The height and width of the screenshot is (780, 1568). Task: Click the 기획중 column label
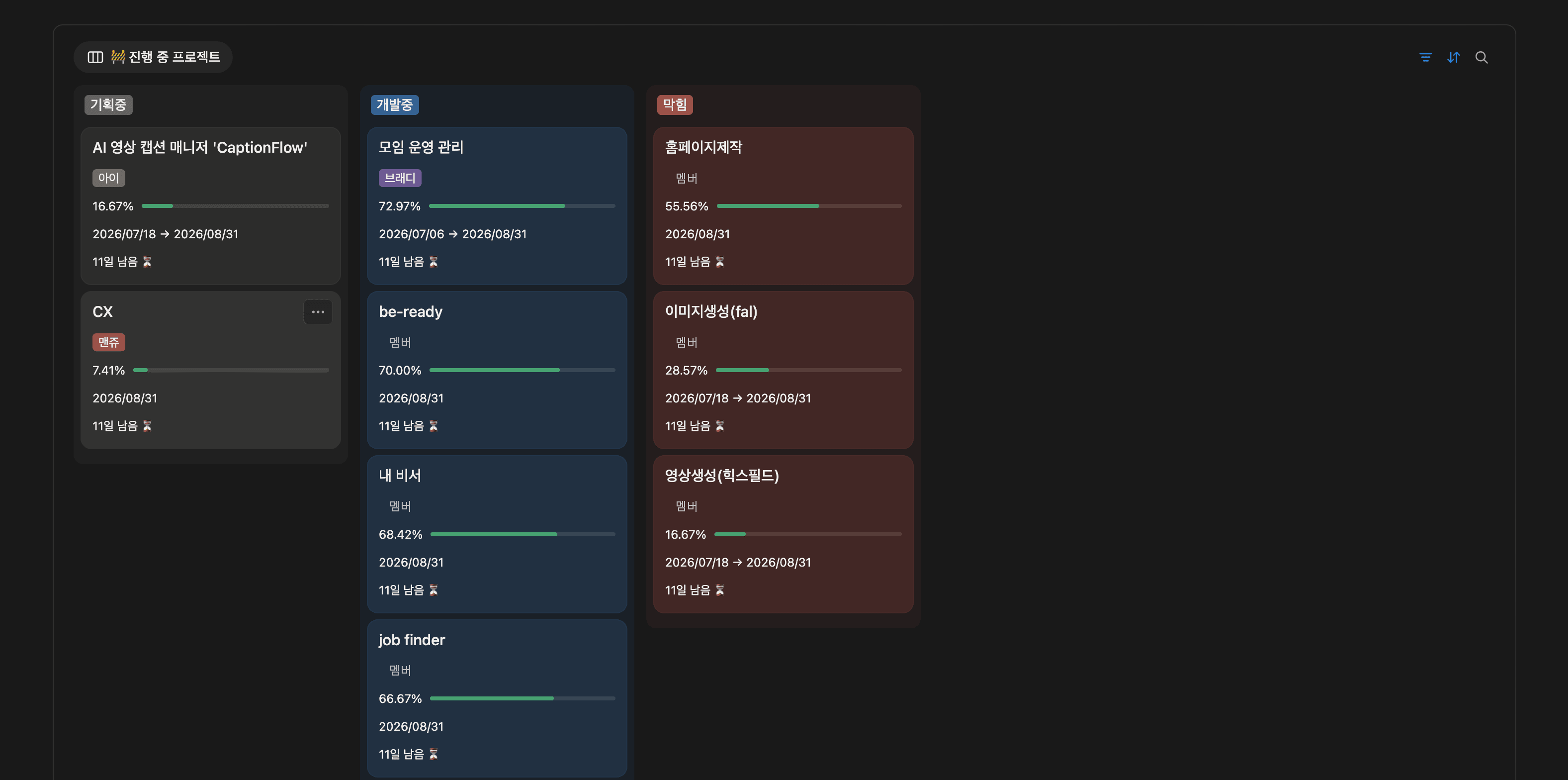(x=108, y=105)
